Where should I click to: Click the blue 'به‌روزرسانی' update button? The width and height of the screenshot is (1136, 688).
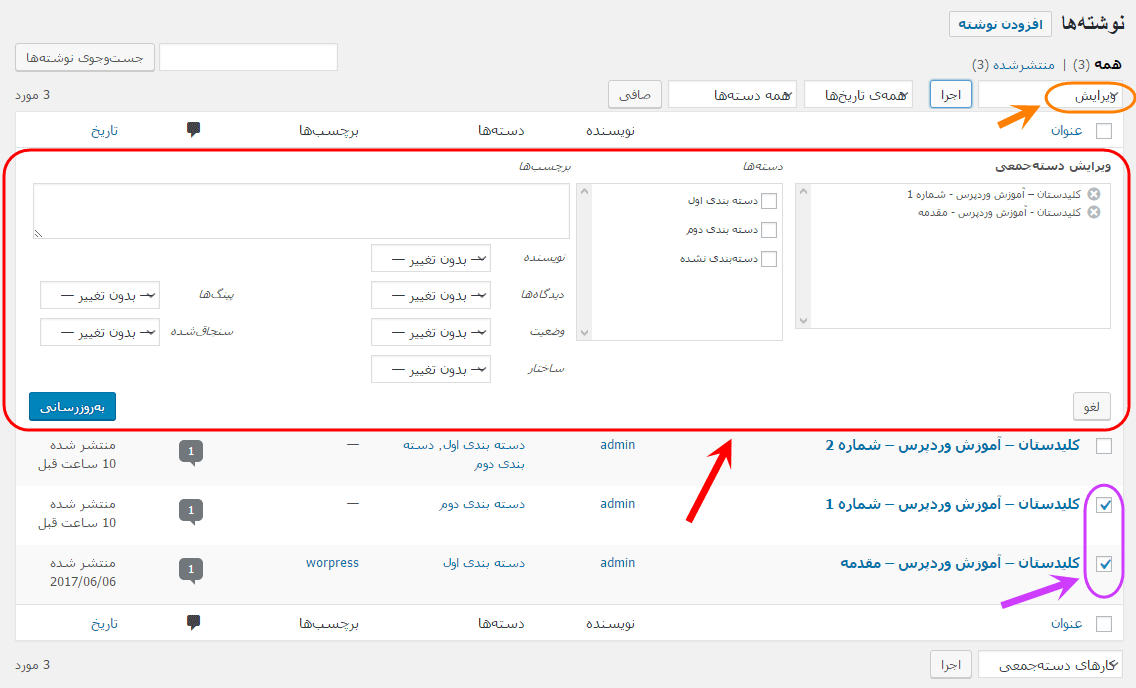tap(72, 407)
